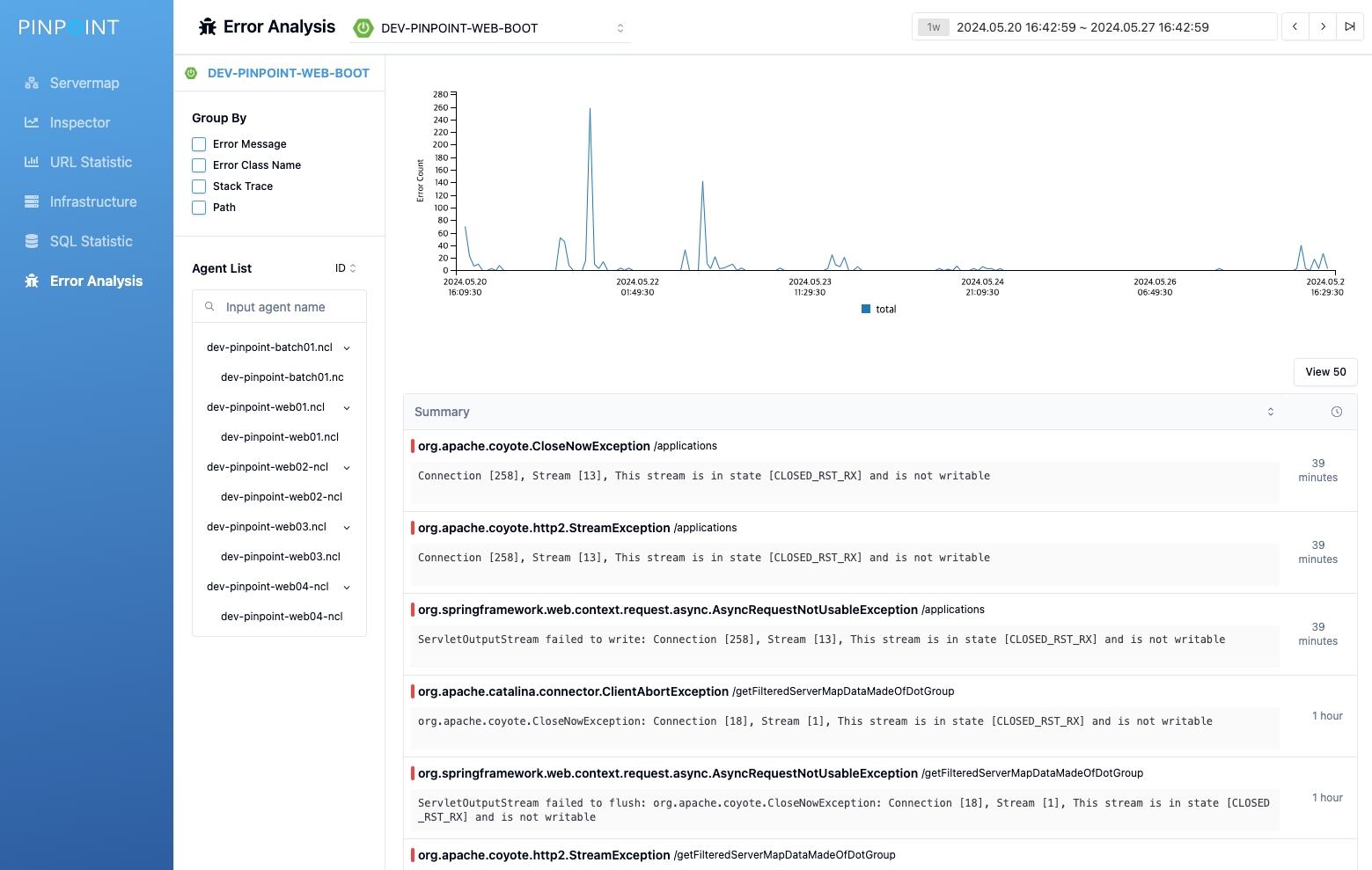Collapse the dev-pinpoint-batch01.ncl agent group

pyautogui.click(x=347, y=348)
